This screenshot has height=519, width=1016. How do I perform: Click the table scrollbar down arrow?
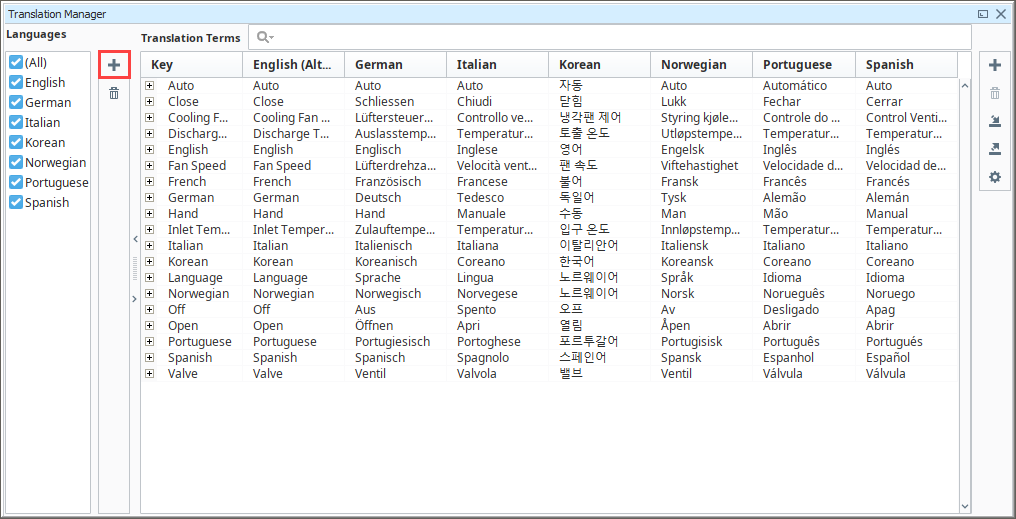[x=964, y=505]
